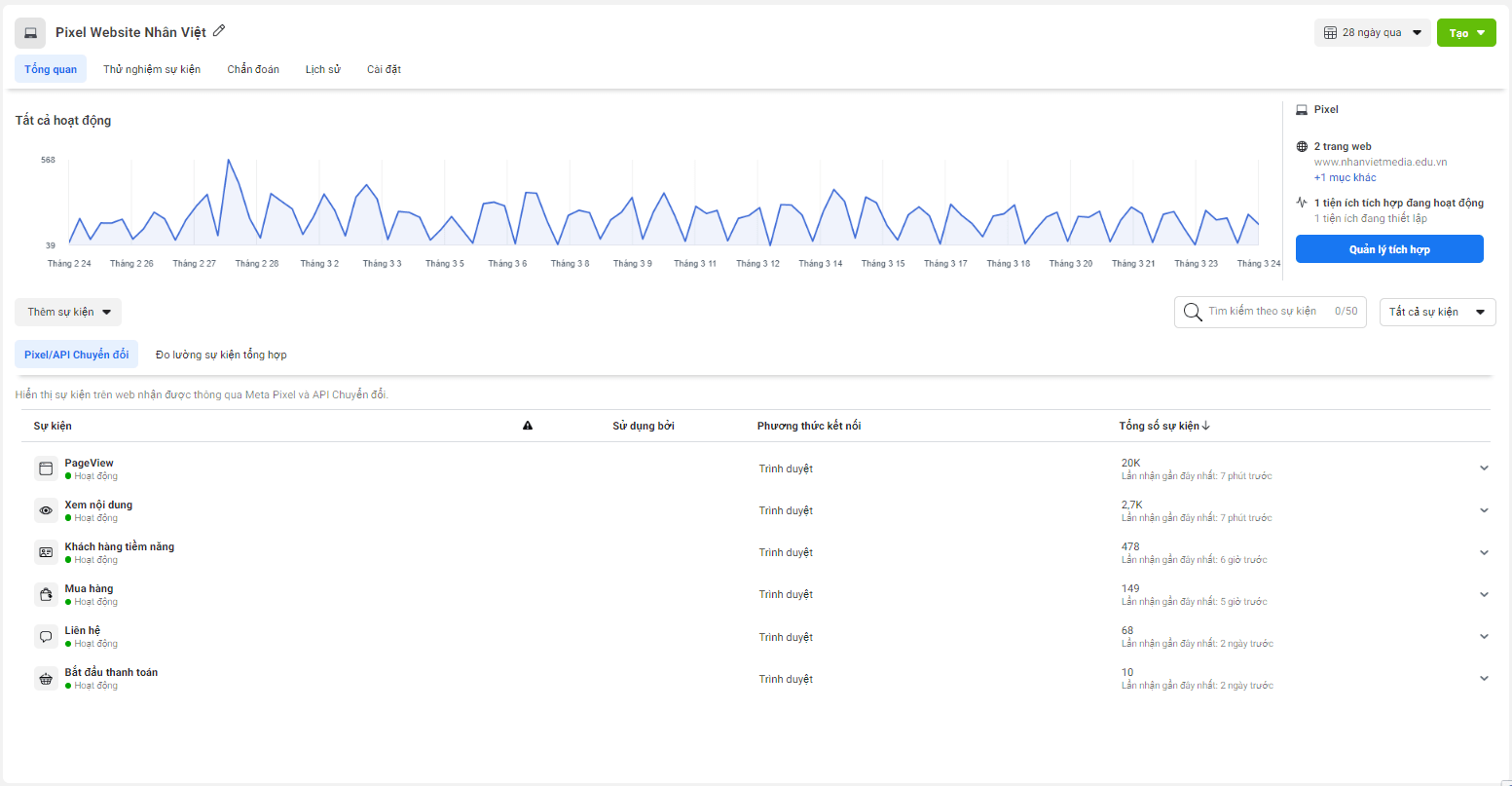Click the eye icon for Xem nội dung
The image size is (1512, 786).
(46, 510)
